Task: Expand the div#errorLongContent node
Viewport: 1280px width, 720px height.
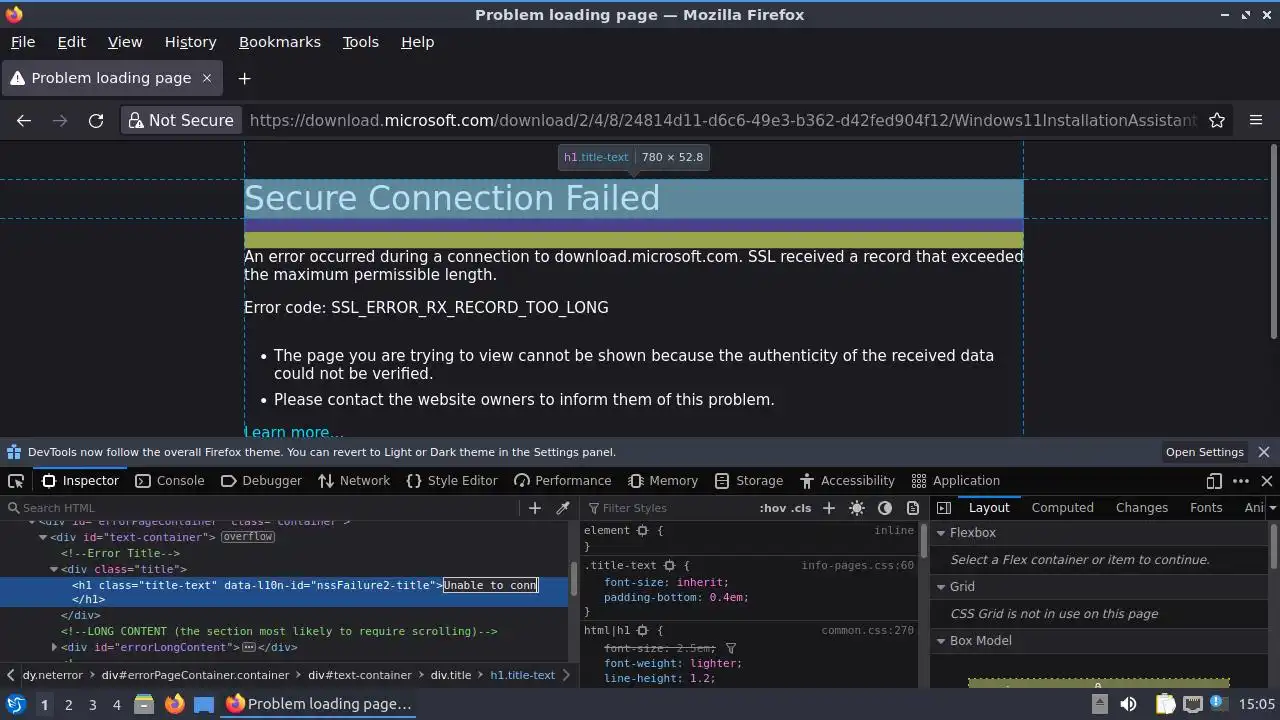Action: pyautogui.click(x=54, y=647)
